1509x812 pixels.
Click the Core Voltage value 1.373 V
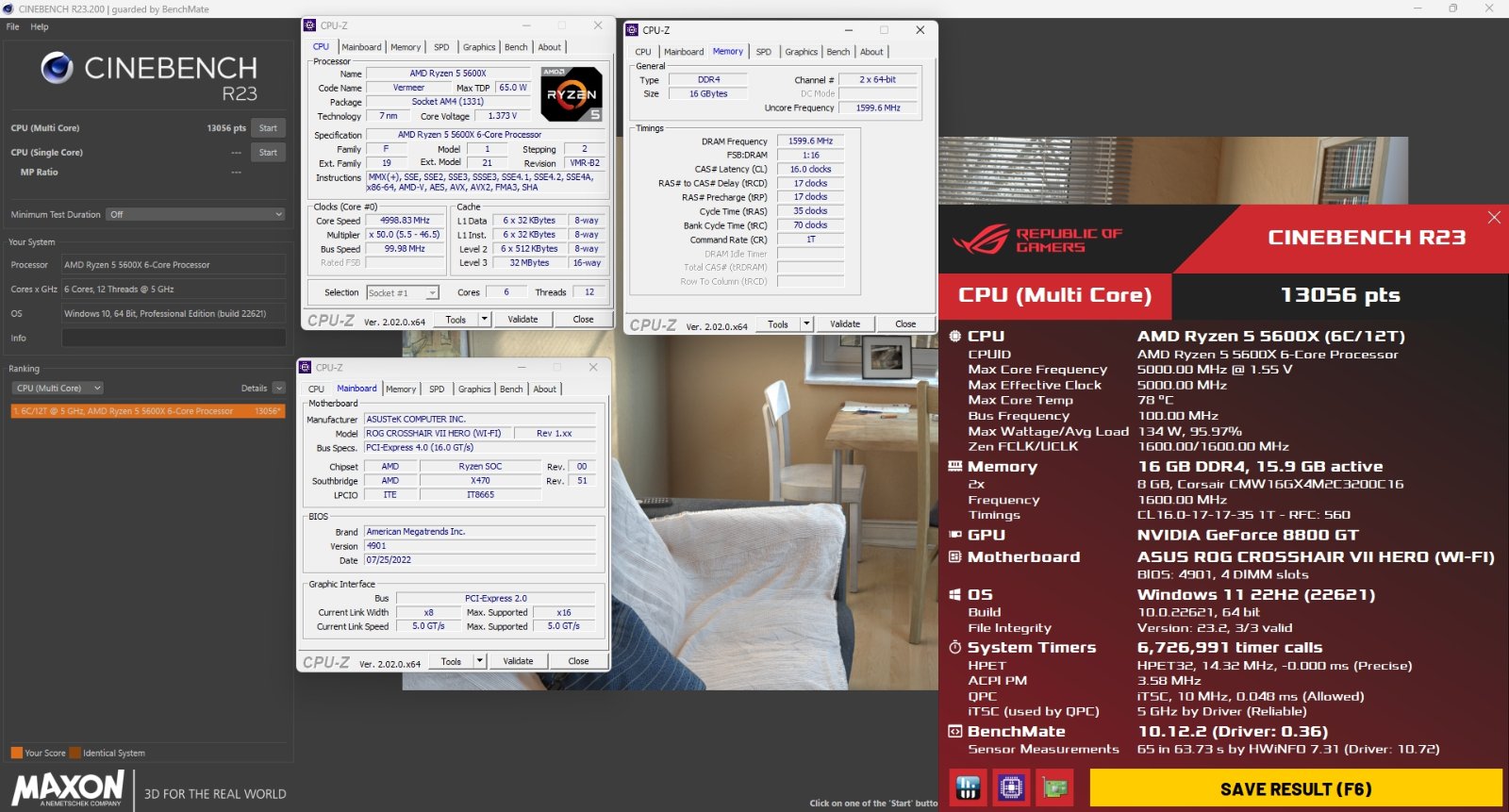[x=504, y=116]
